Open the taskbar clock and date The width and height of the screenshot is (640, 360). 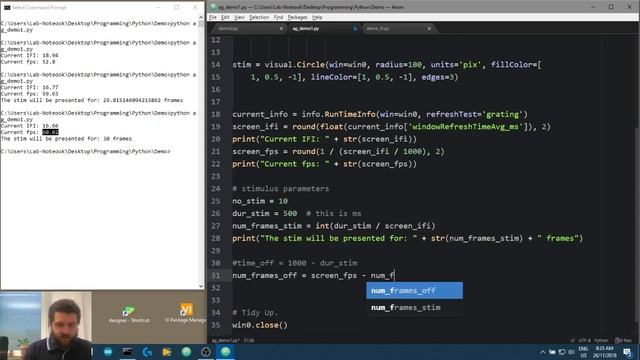pyautogui.click(x=604, y=352)
